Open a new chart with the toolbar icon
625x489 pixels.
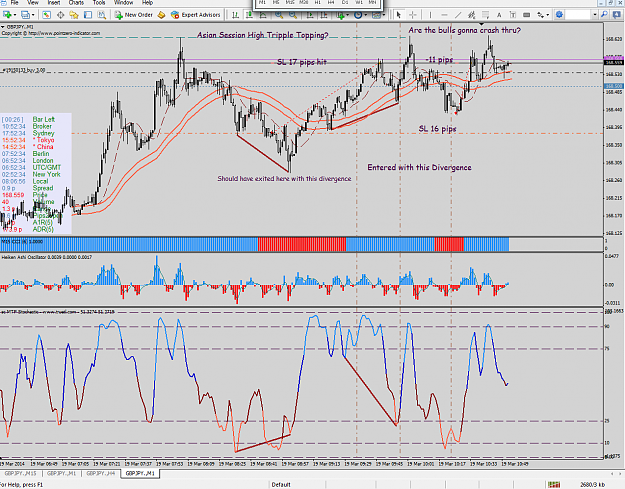(x=7, y=15)
